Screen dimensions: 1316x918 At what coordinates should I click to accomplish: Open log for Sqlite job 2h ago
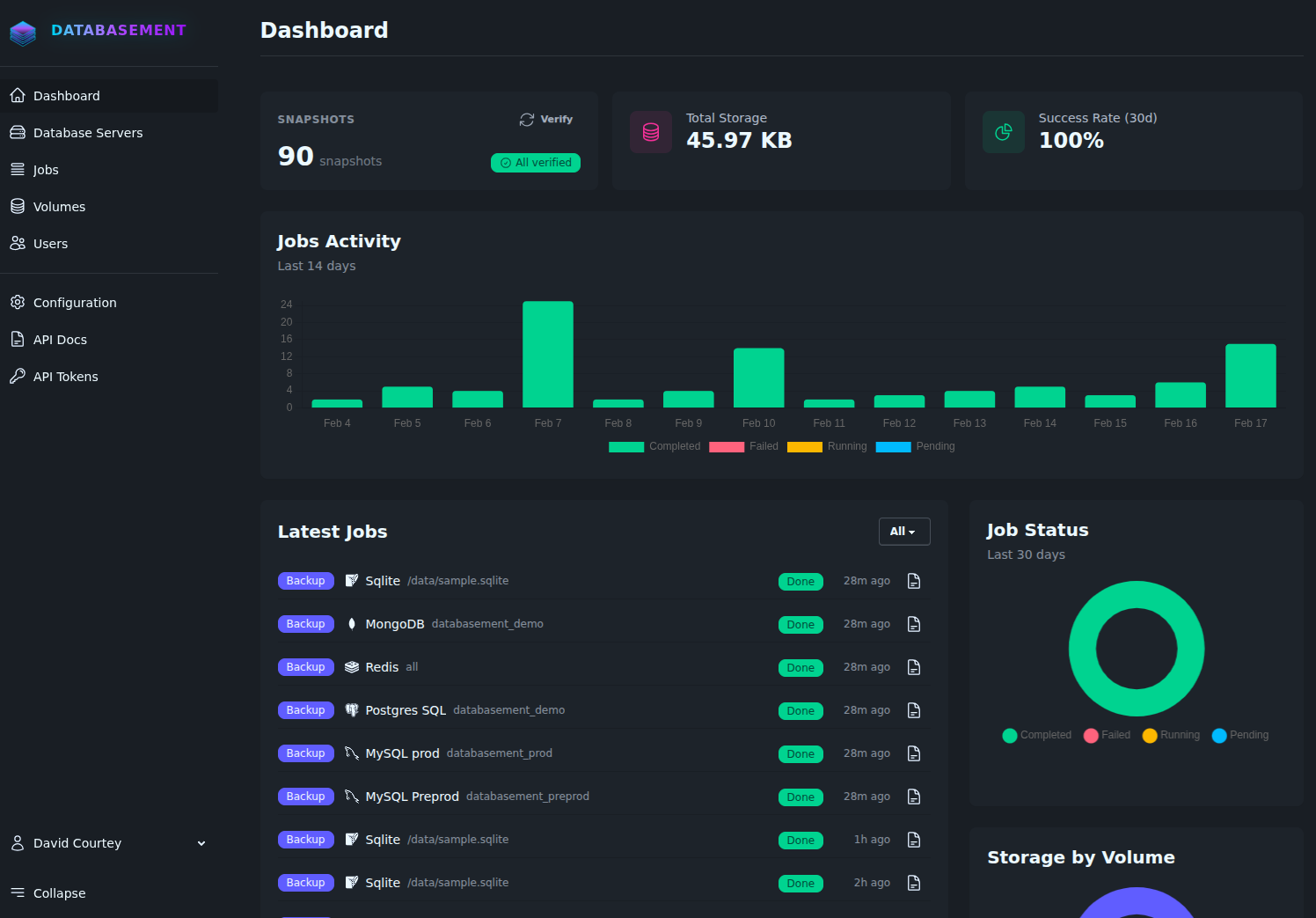point(914,883)
